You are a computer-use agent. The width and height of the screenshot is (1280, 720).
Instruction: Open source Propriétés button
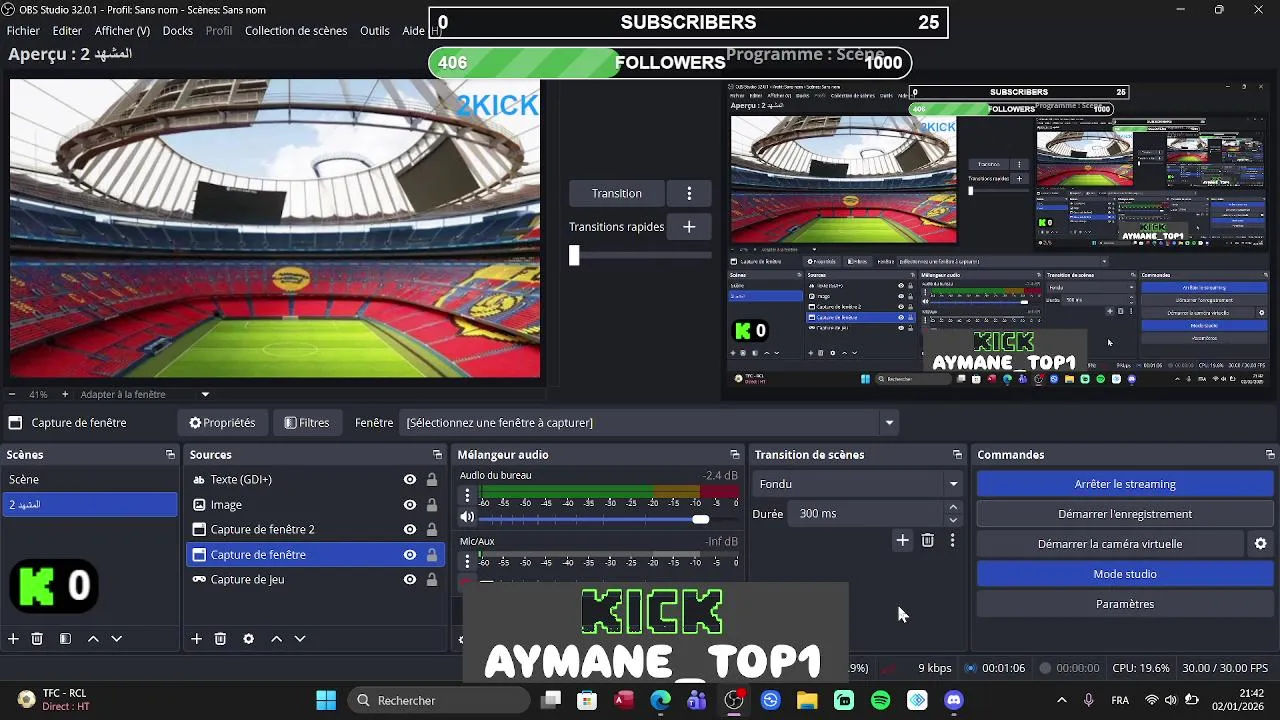222,423
